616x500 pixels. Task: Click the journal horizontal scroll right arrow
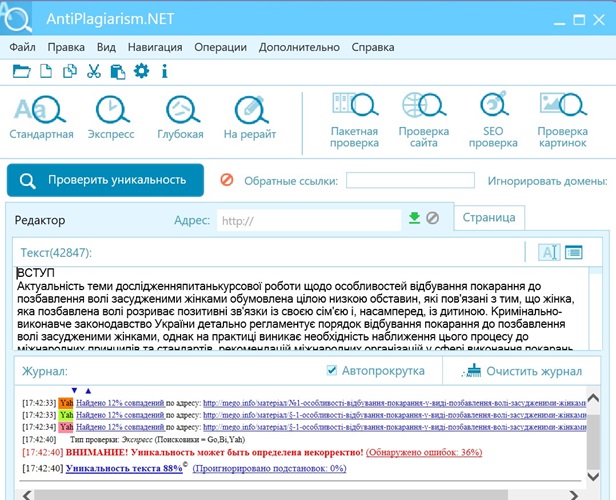(x=574, y=495)
